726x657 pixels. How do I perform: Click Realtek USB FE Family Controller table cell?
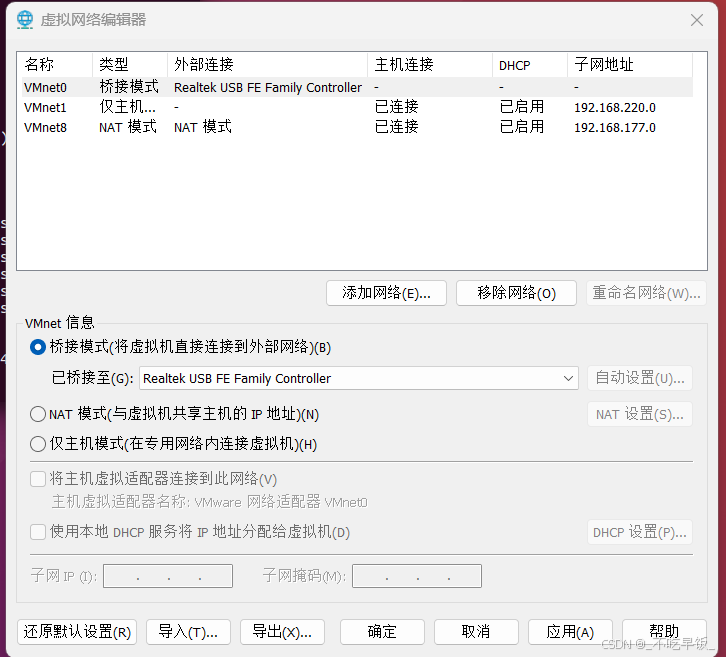268,88
